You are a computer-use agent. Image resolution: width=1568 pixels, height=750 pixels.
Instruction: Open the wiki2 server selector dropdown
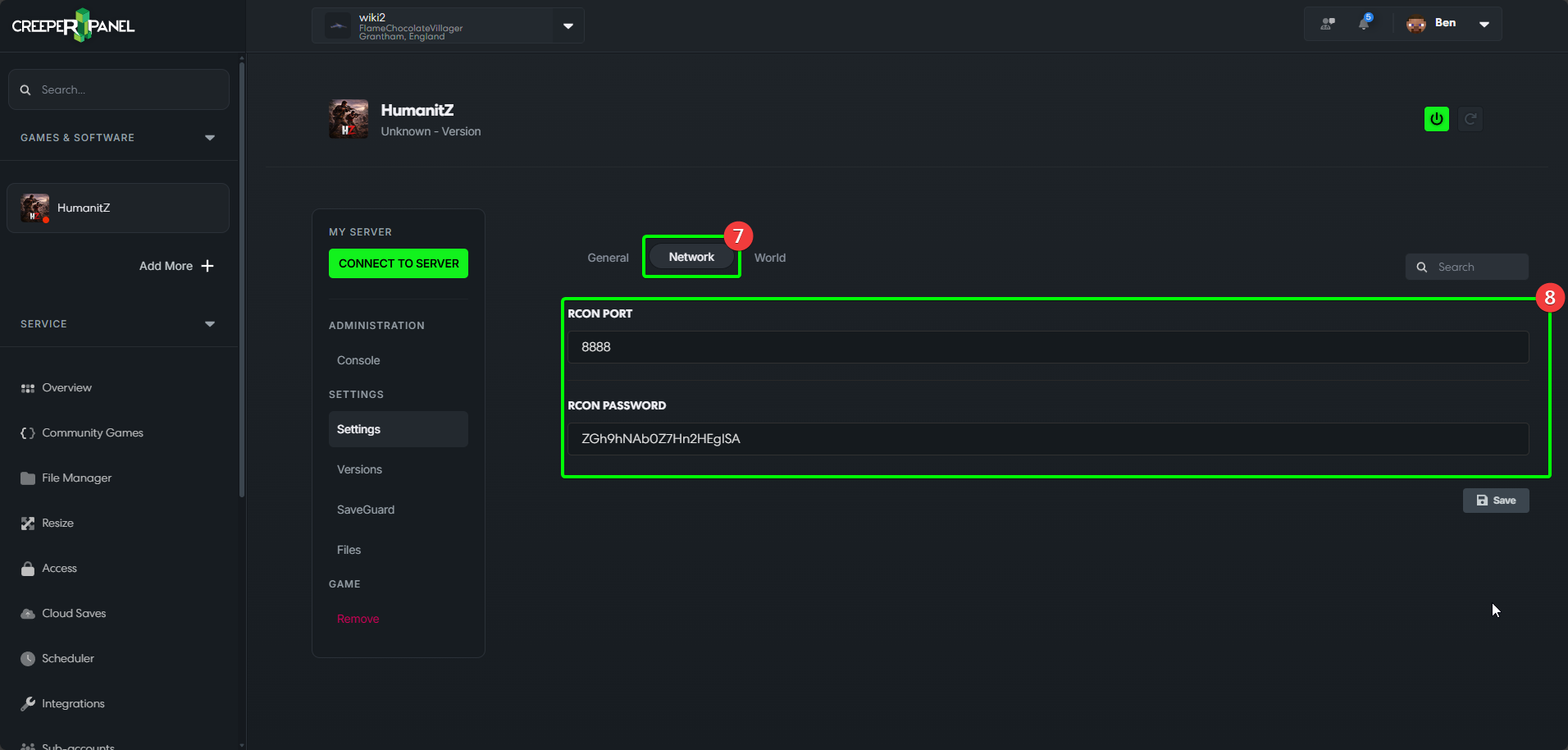point(567,25)
